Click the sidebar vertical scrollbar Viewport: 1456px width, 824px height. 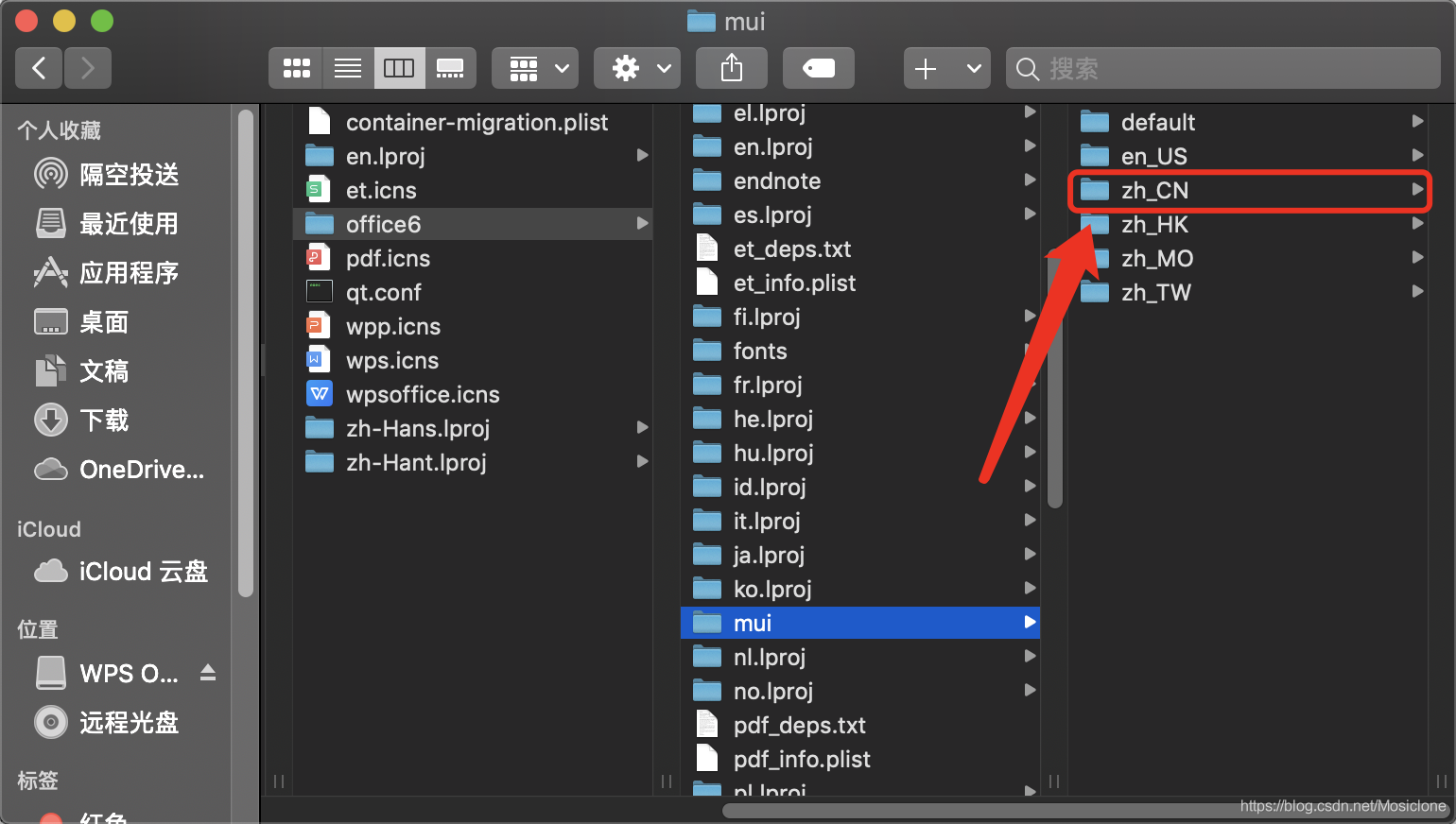tap(246, 353)
